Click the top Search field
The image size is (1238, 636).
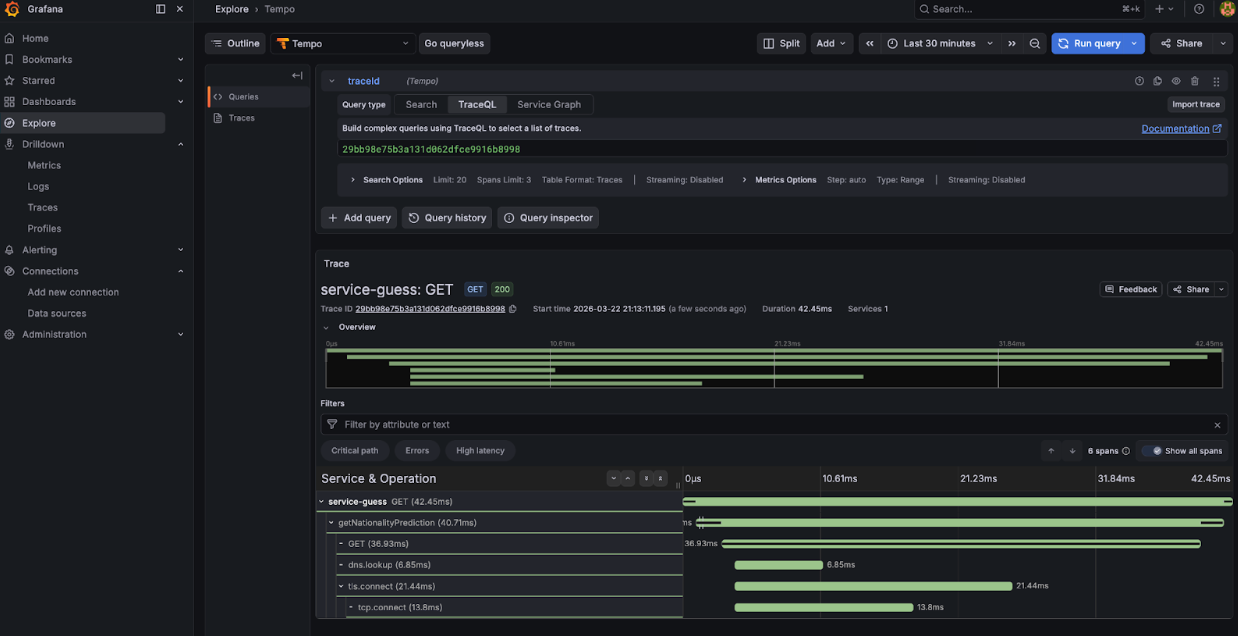click(x=1030, y=9)
